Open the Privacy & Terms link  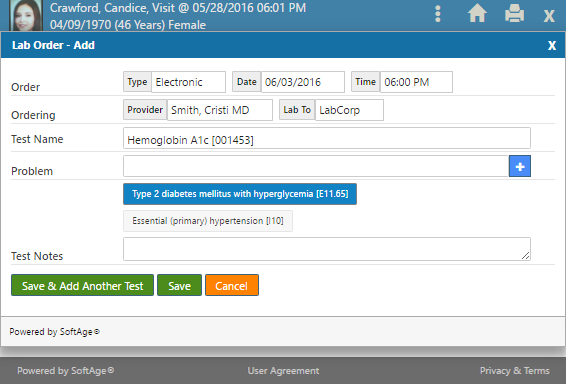click(515, 371)
